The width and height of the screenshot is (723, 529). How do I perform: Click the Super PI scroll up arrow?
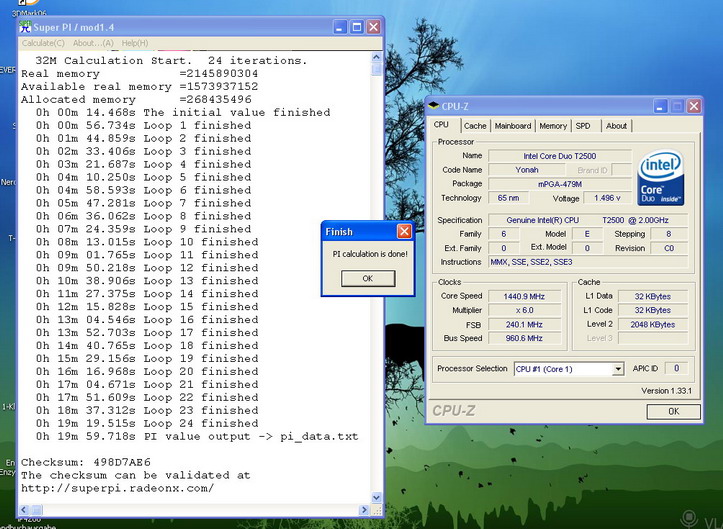click(x=376, y=57)
